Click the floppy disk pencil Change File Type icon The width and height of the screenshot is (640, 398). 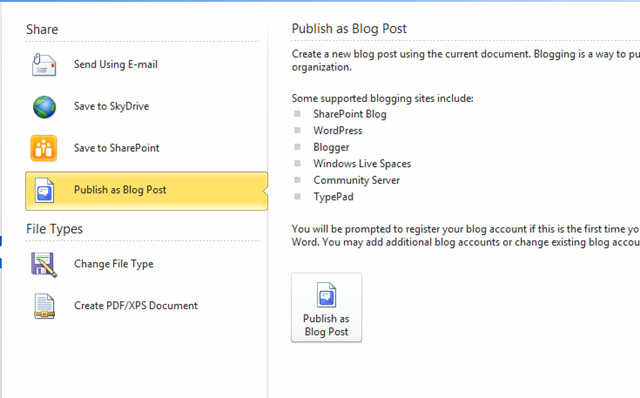tap(44, 265)
